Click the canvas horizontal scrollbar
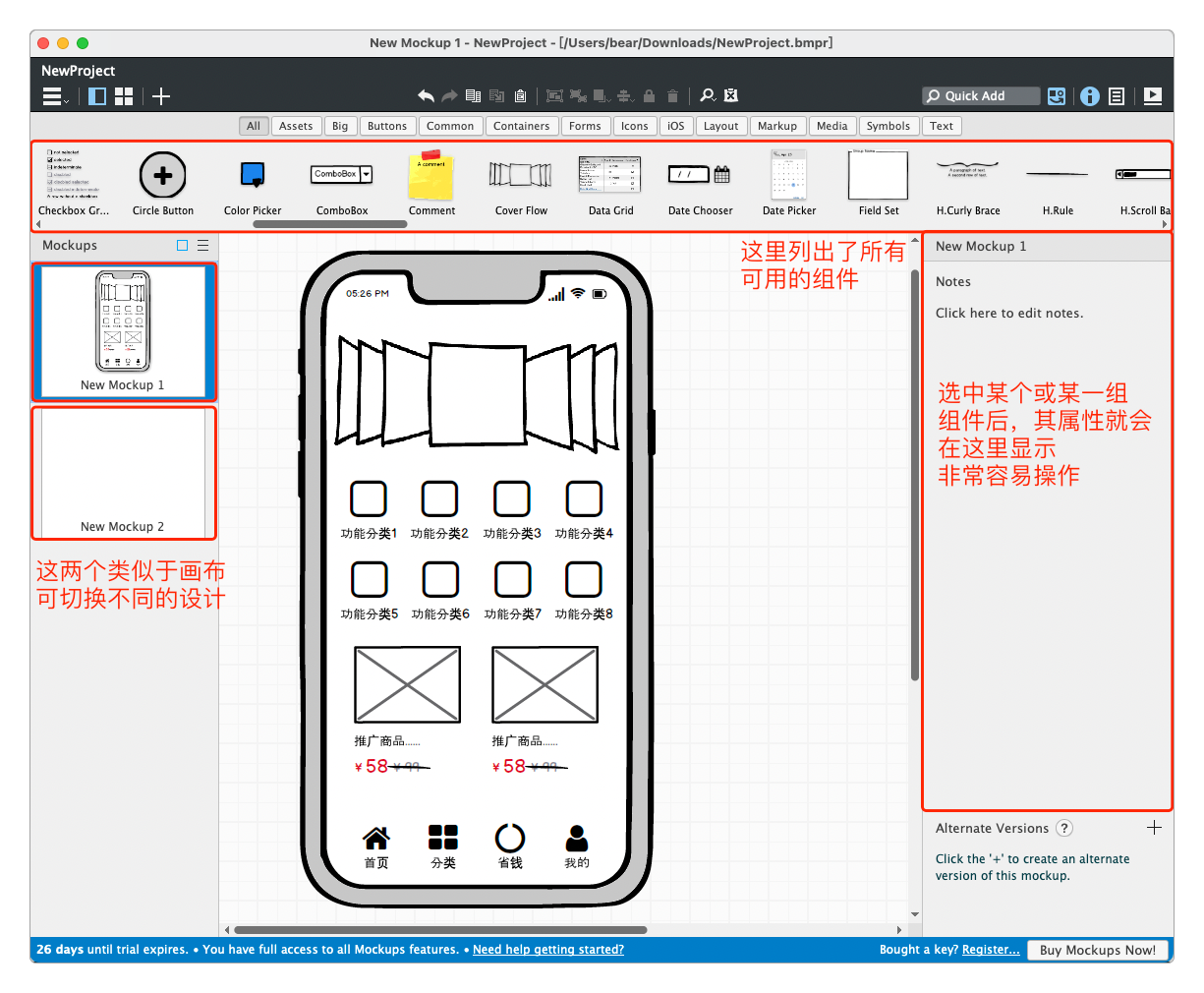This screenshot has height=993, width=1204. pyautogui.click(x=440, y=930)
